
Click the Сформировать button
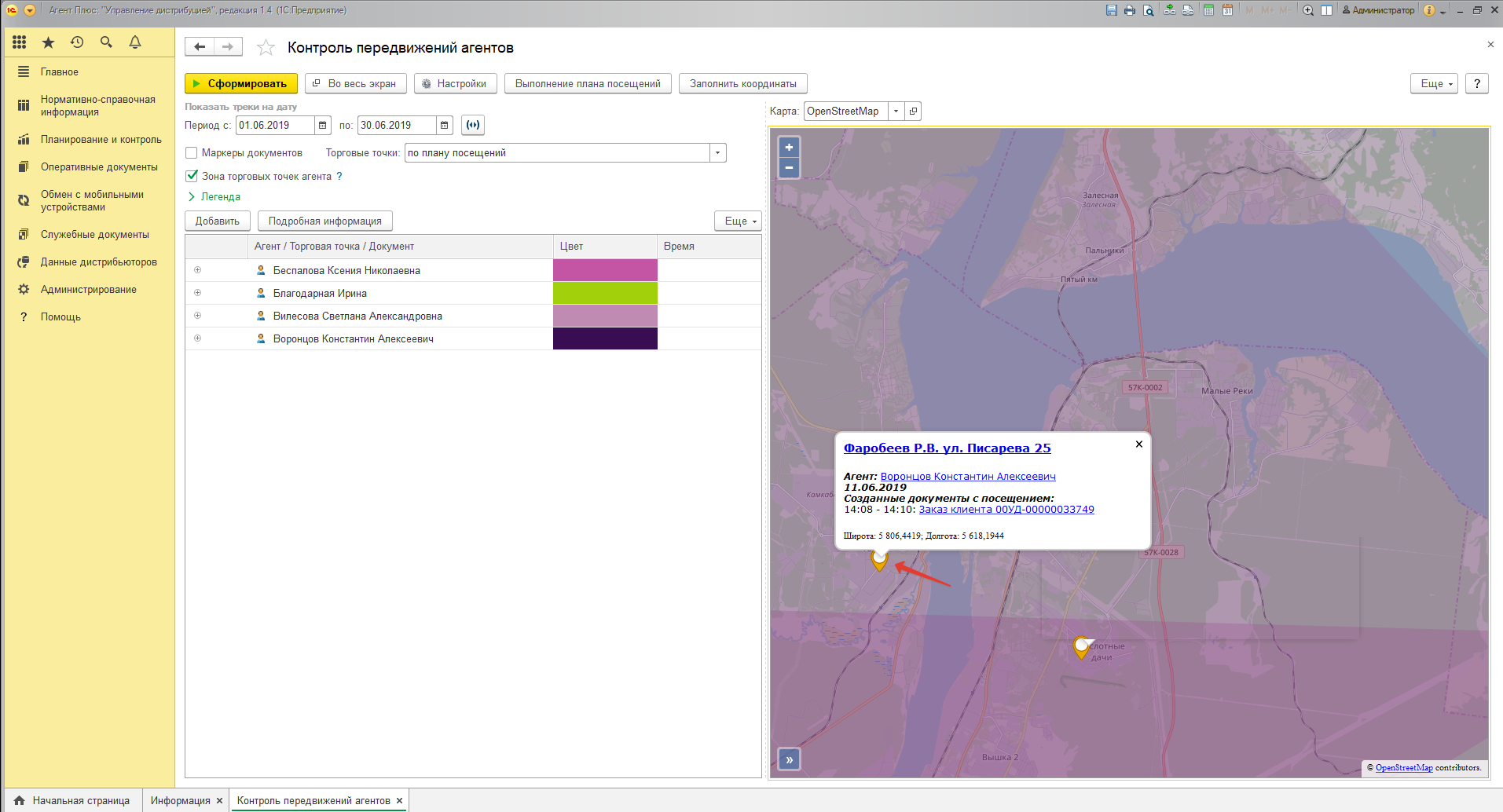coord(241,83)
